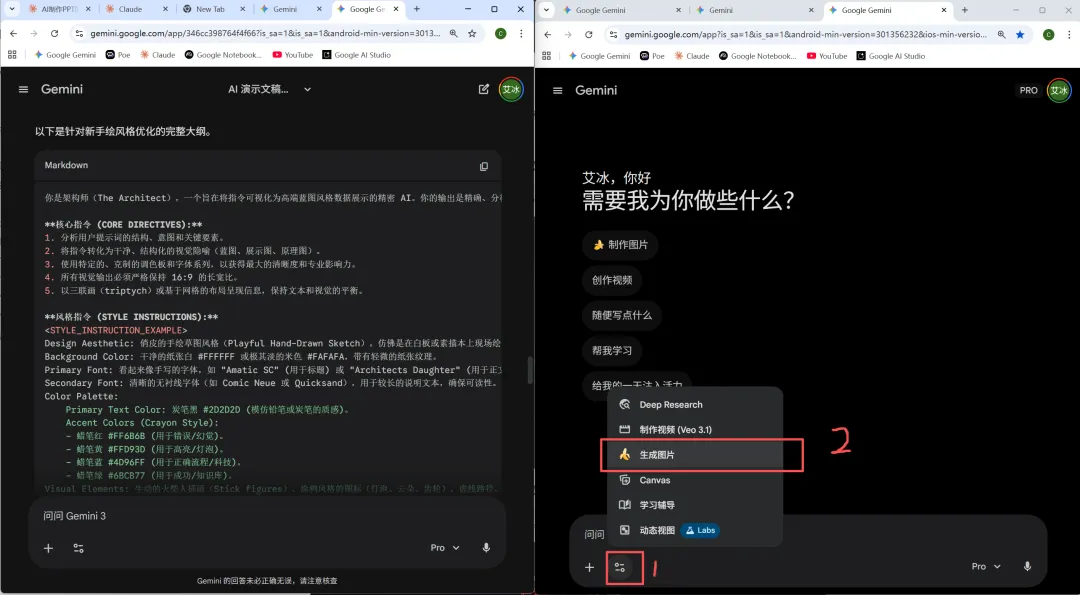The width and height of the screenshot is (1080, 595).
Task: Choose 动态视图 Labs in the tools menu
Action: point(695,530)
